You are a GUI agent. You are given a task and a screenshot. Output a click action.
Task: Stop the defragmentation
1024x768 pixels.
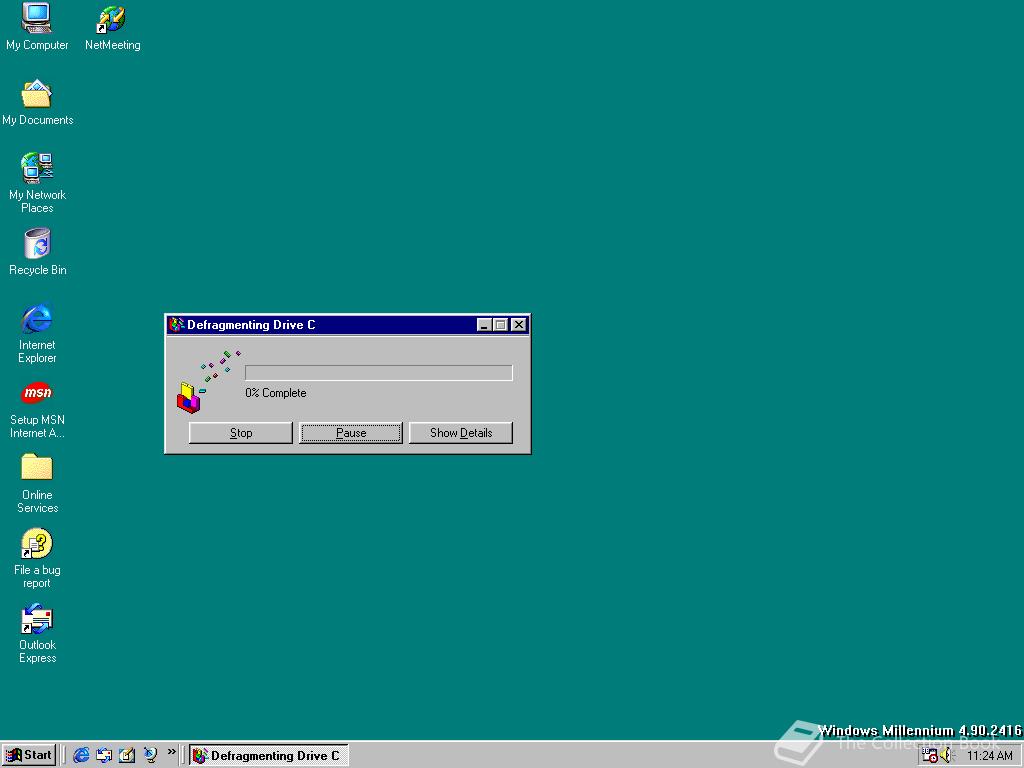click(240, 433)
